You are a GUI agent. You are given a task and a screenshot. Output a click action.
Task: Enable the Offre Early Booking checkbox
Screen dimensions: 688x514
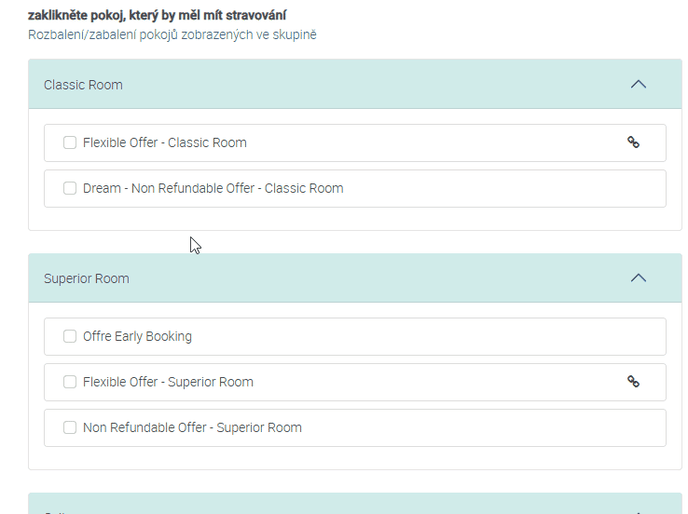coord(70,336)
